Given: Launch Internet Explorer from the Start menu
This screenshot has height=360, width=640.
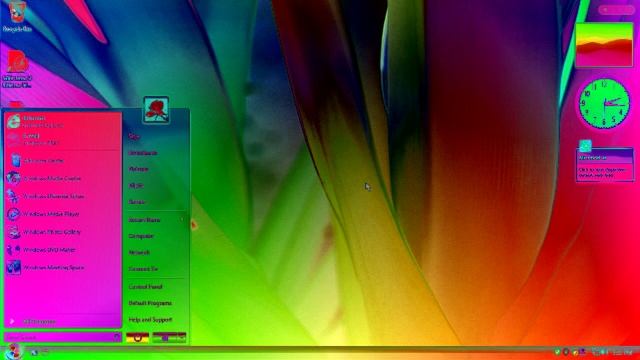Looking at the screenshot, I should pyautogui.click(x=63, y=121).
